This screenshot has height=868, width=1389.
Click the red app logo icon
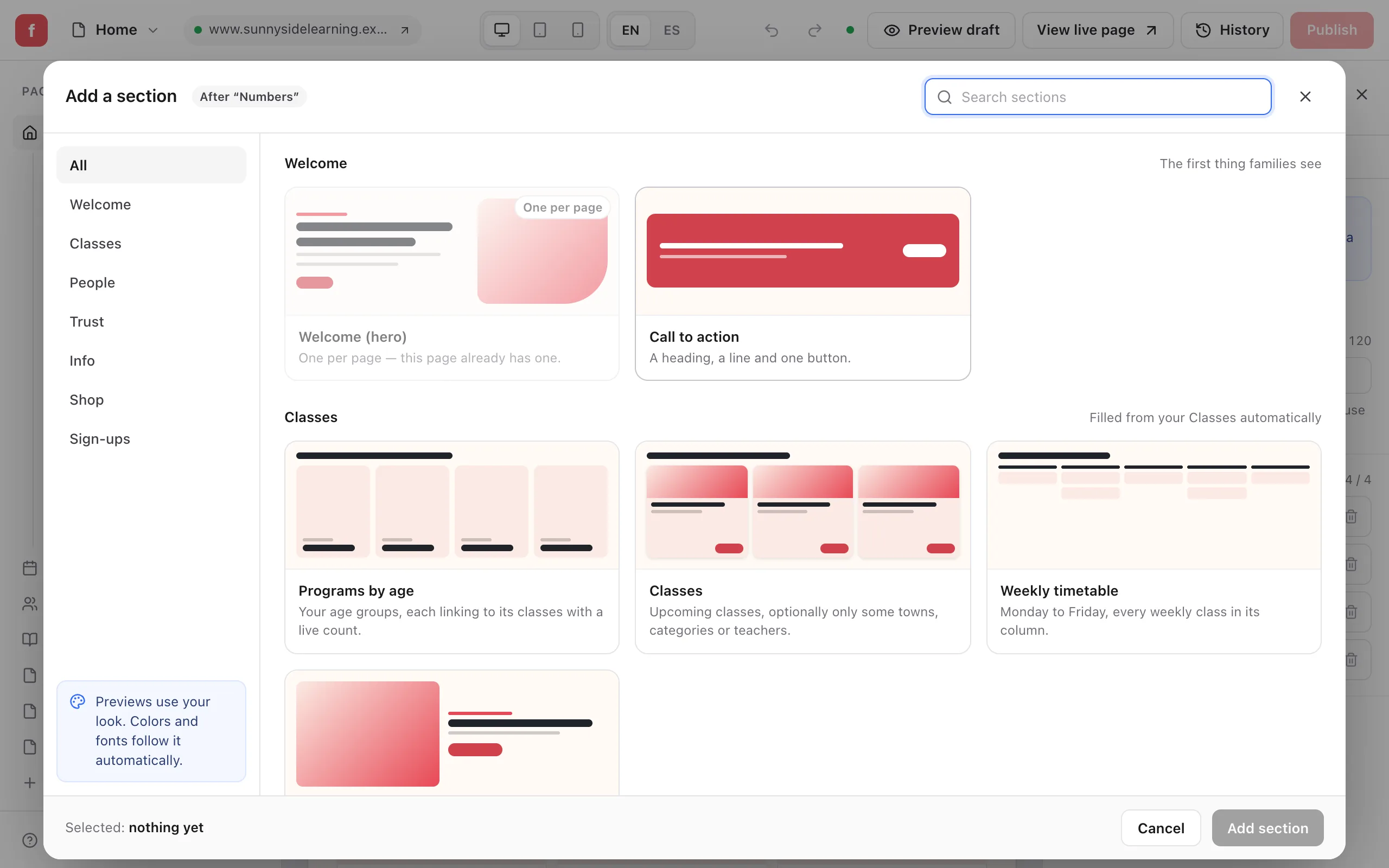coord(31,30)
